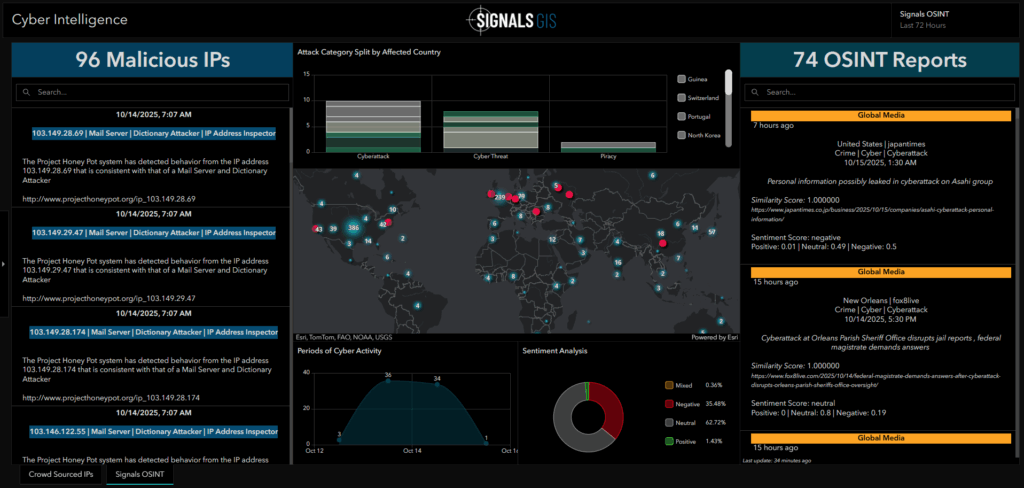
Task: Expand the collapsed left side panel arrow
Action: (x=4, y=264)
